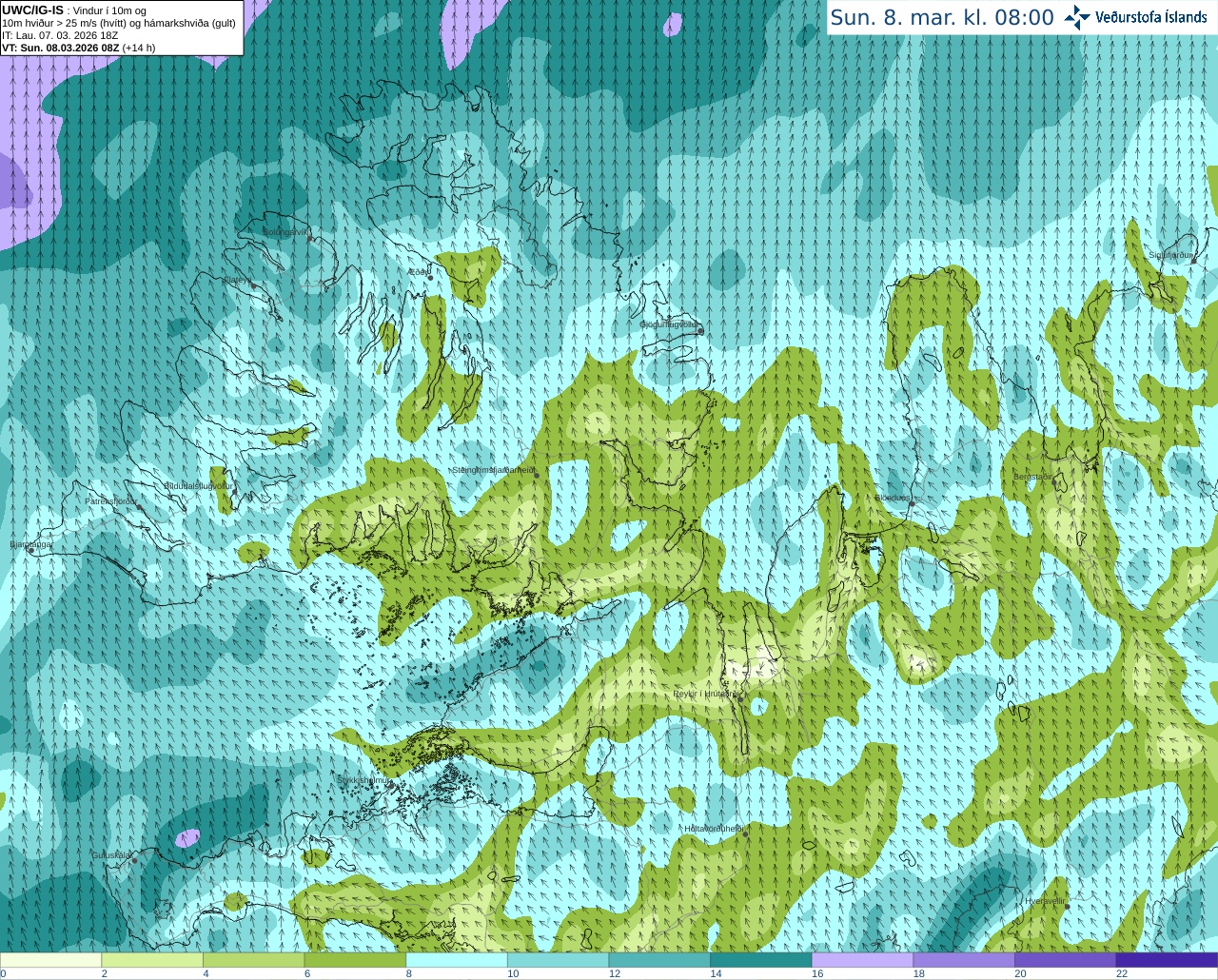Click the Flateyri station marker
Image resolution: width=1218 pixels, height=980 pixels.
click(x=253, y=285)
